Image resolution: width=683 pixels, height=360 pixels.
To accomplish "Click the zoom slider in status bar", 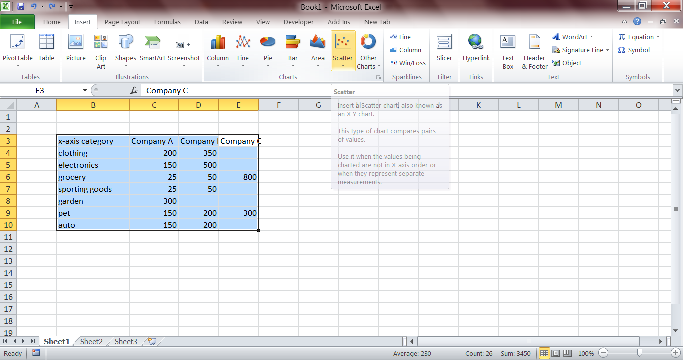I will click(x=639, y=353).
